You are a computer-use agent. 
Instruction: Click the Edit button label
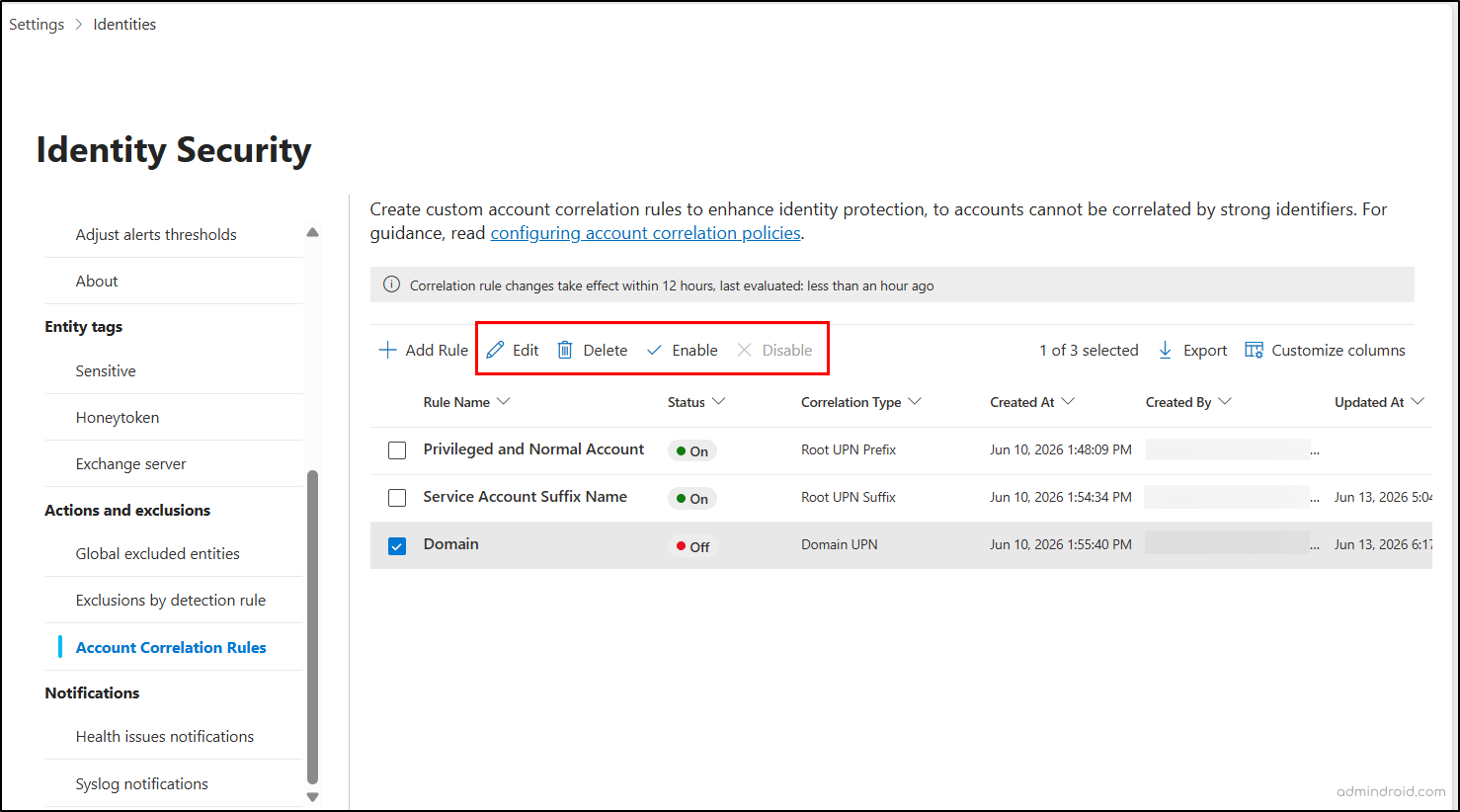pyautogui.click(x=526, y=350)
